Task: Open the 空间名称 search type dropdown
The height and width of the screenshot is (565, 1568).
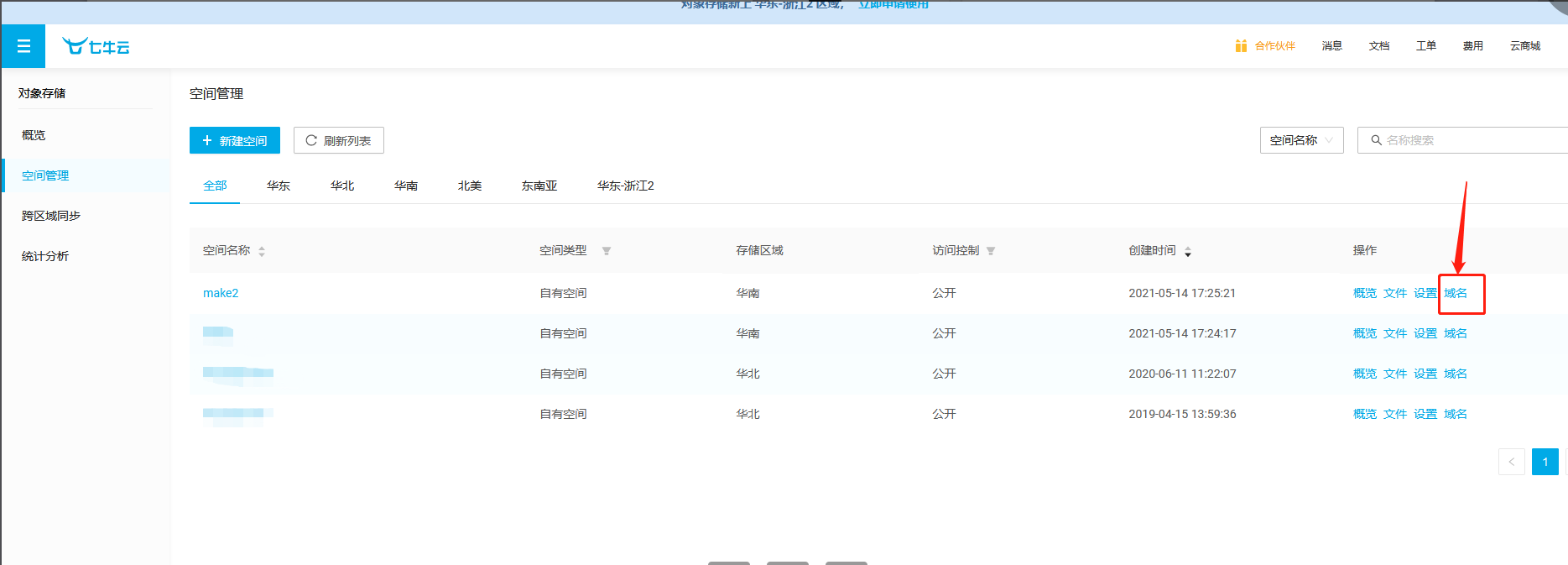Action: 1301,140
